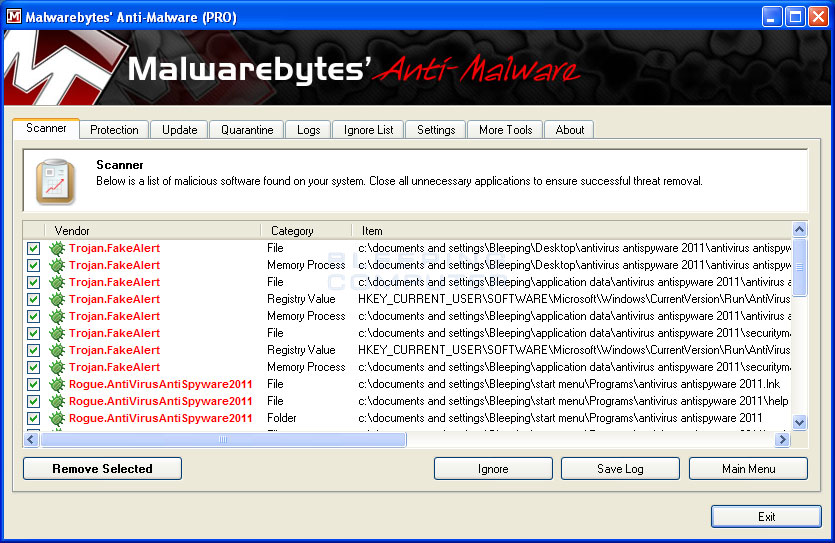Screen dimensions: 835x543
Task: Select the Rogue.AntiVirusAntiSpyware2011 vendor name in the Folder row
Action: pos(160,418)
